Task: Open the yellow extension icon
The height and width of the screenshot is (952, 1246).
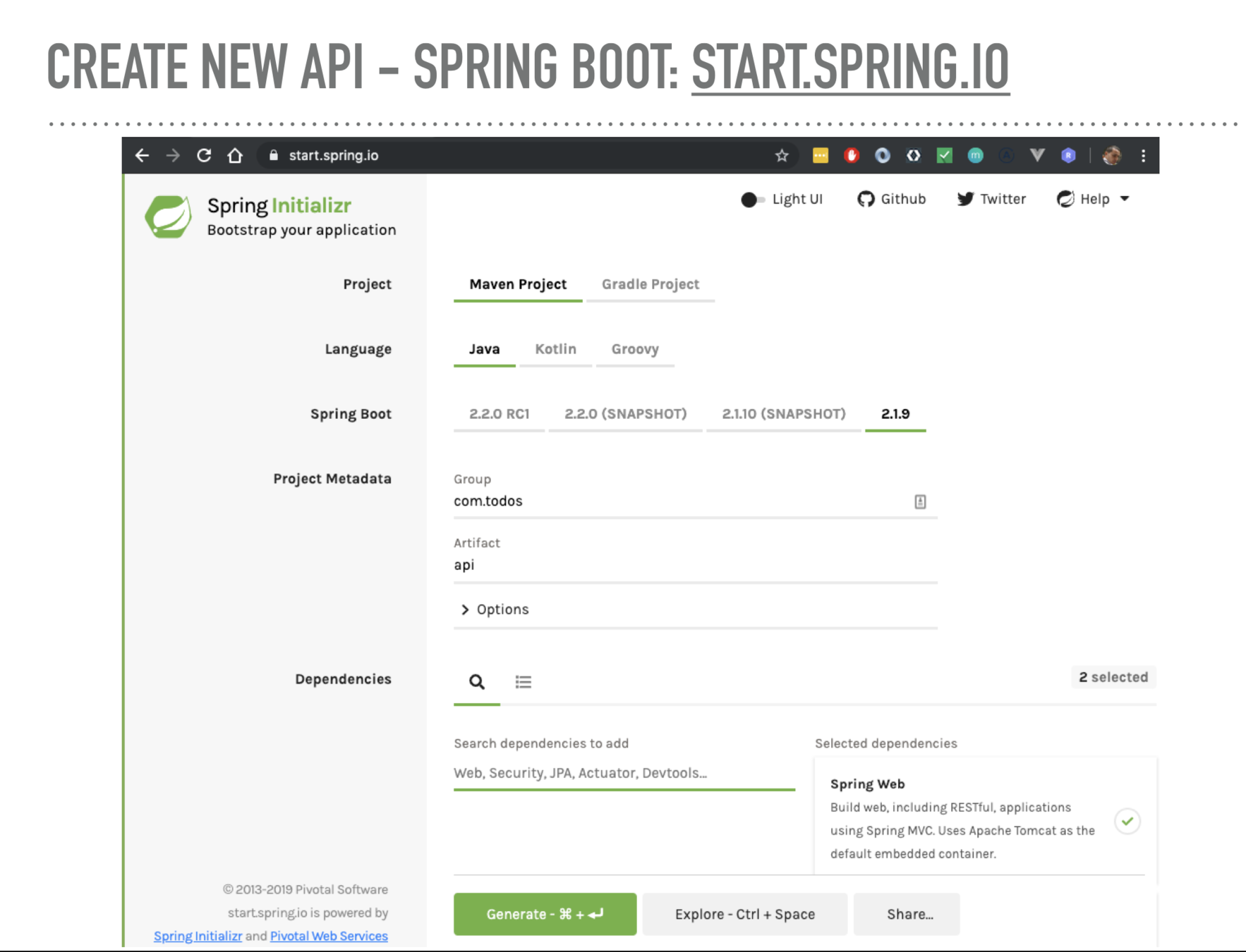Action: pos(821,155)
